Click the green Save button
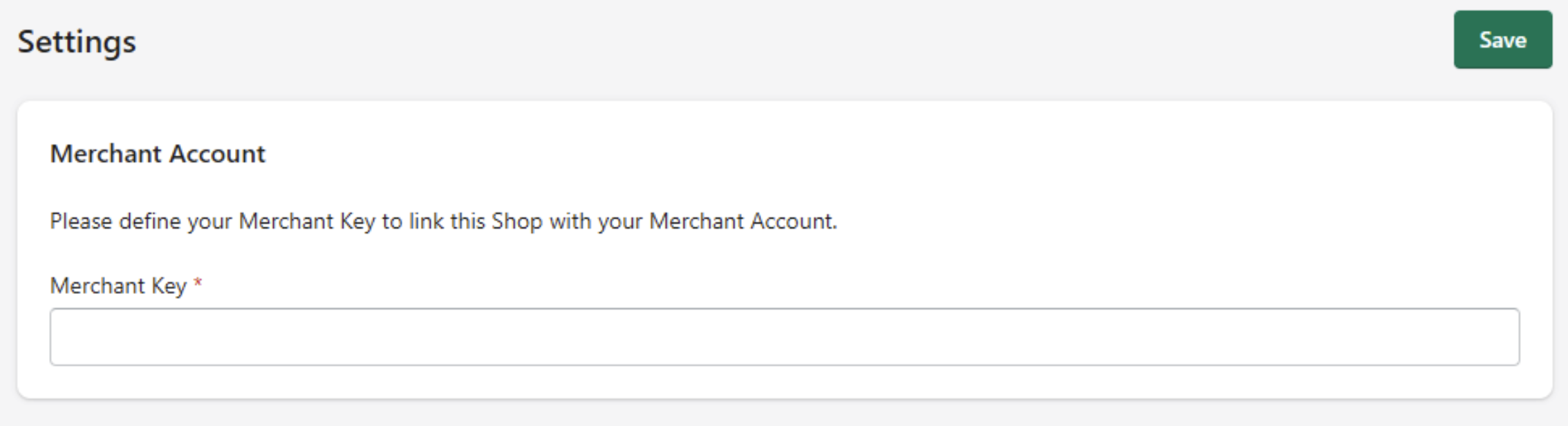 [1502, 40]
